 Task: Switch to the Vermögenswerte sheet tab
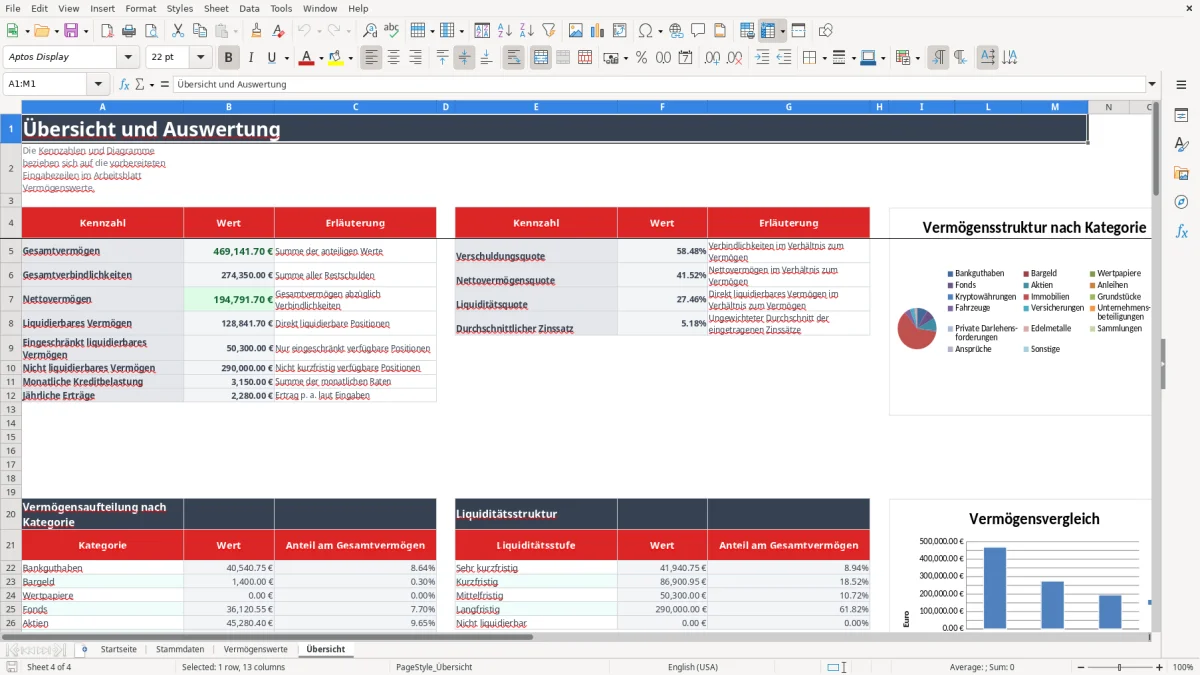coord(255,649)
